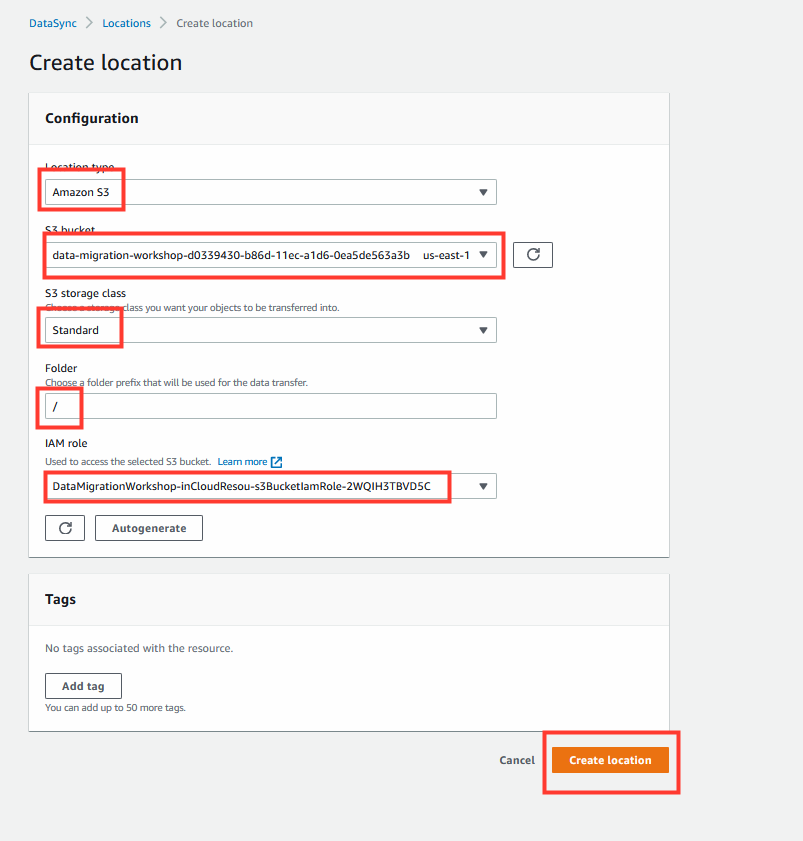Viewport: 803px width, 841px height.
Task: Click the "Configuration" section heading
Action: [92, 118]
